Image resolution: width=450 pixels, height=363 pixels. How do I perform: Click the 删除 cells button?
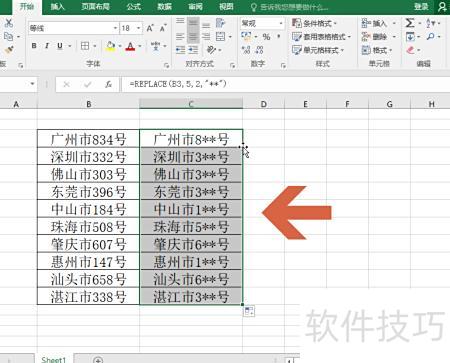pos(379,37)
